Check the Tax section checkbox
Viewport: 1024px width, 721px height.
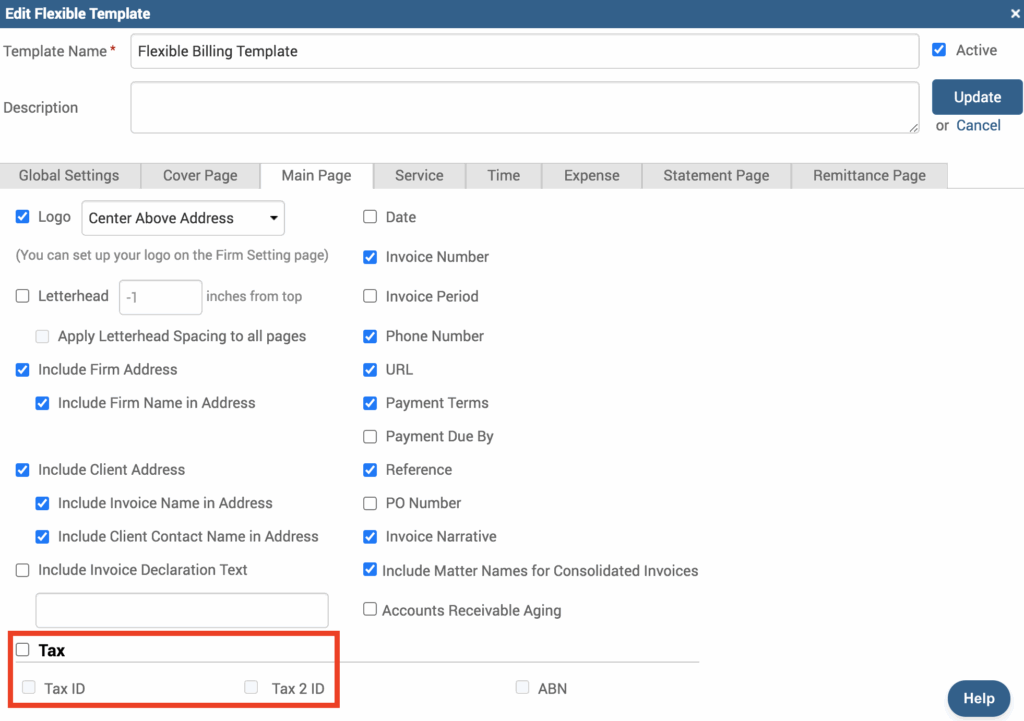coord(23,650)
